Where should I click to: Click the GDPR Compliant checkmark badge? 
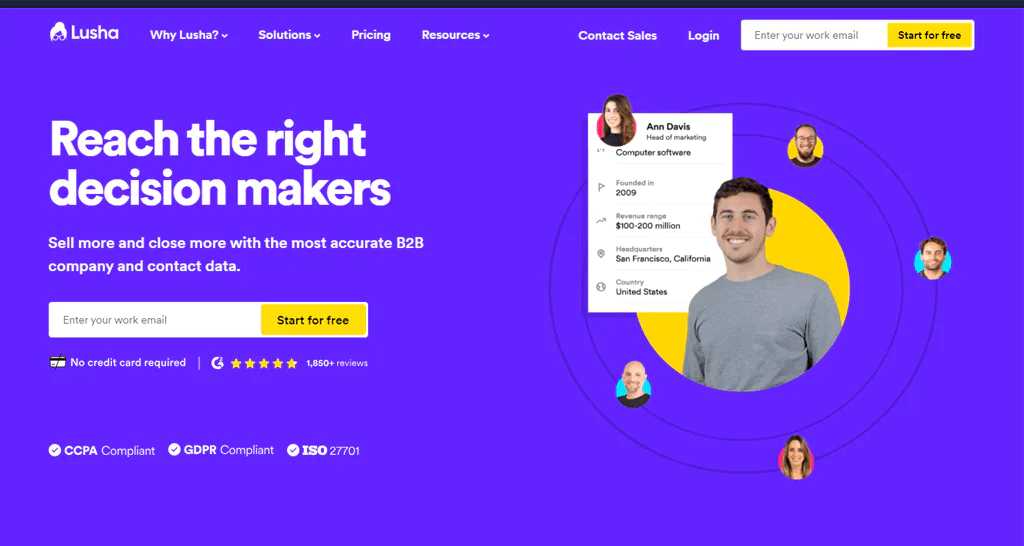point(174,449)
